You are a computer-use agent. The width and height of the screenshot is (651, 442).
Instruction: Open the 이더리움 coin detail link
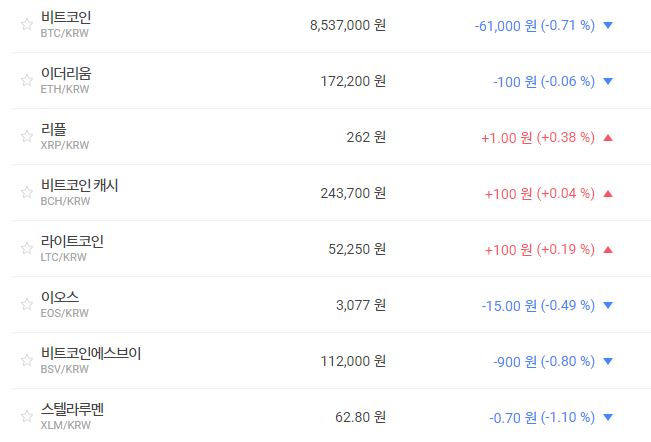[x=66, y=74]
